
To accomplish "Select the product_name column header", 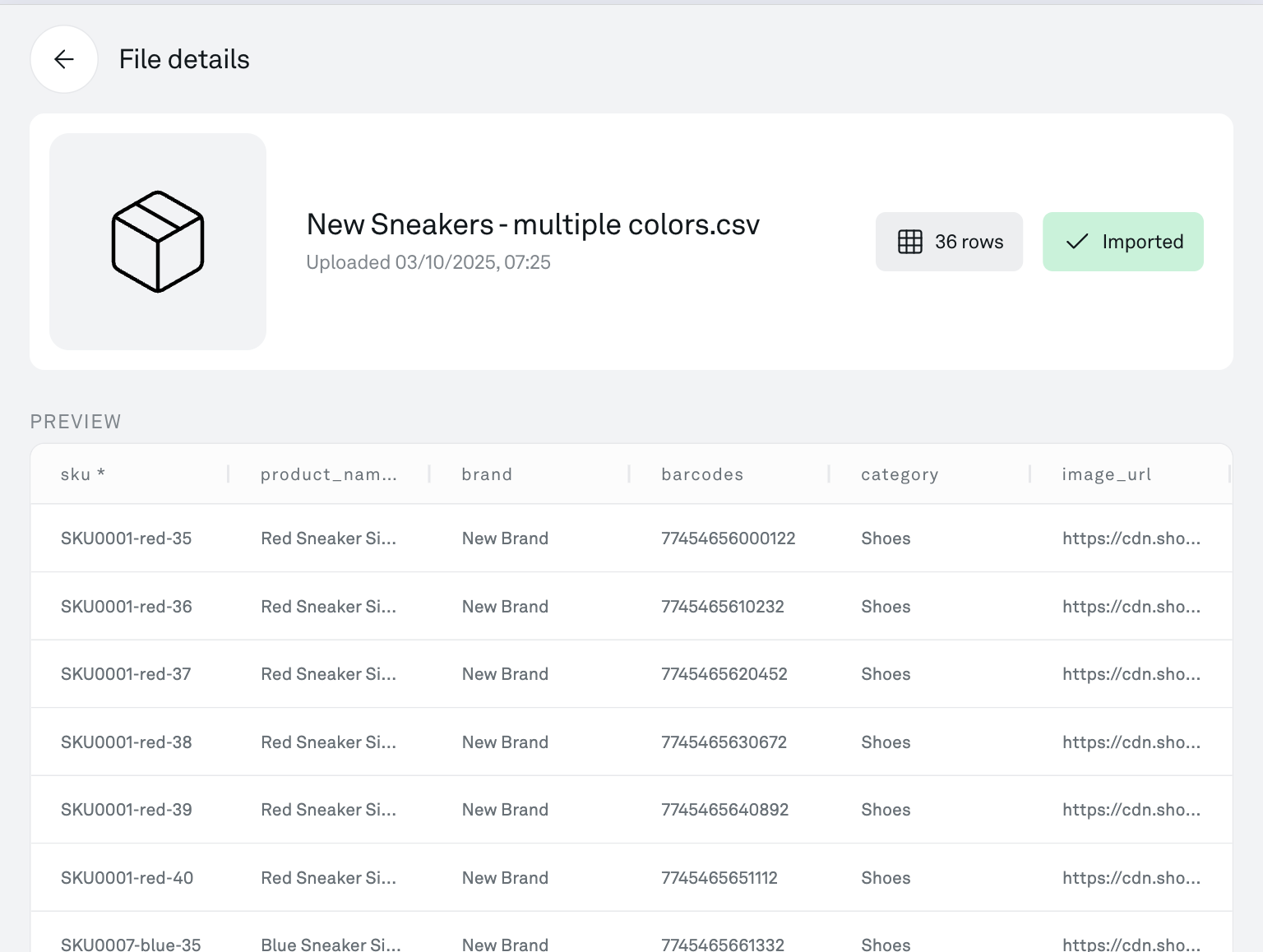I will tap(329, 474).
